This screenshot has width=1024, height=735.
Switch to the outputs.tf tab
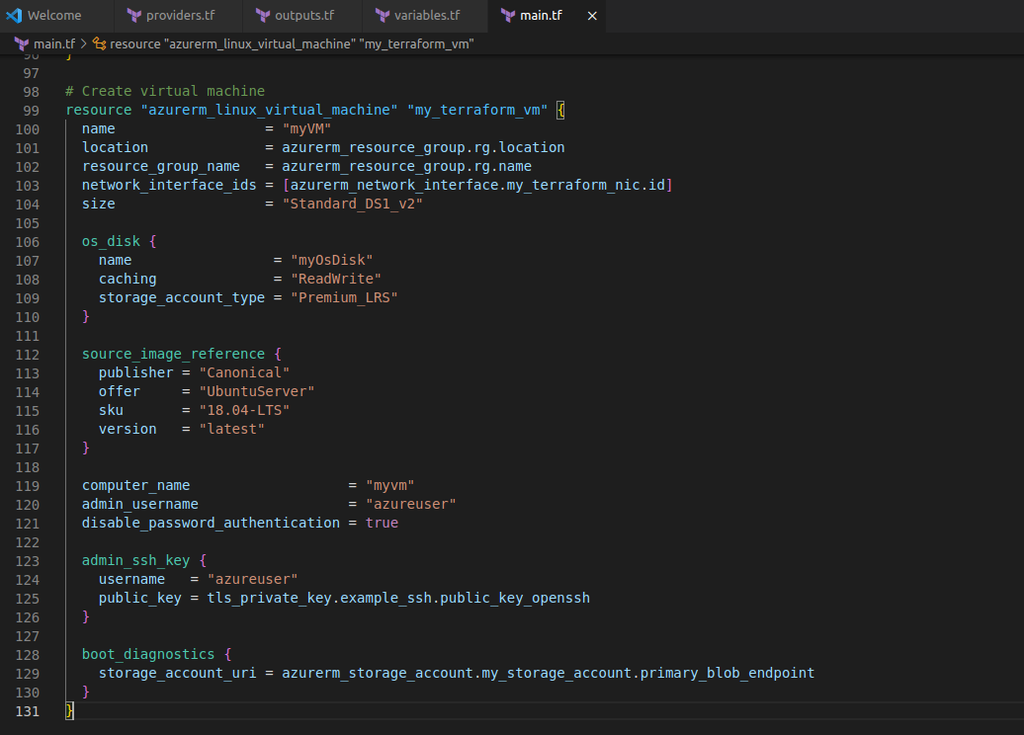click(x=304, y=16)
